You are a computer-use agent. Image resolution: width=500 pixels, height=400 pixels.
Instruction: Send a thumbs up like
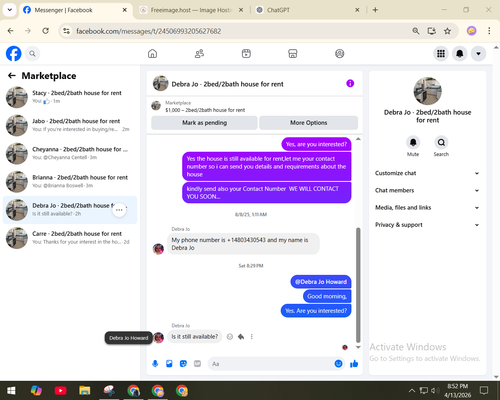point(354,364)
